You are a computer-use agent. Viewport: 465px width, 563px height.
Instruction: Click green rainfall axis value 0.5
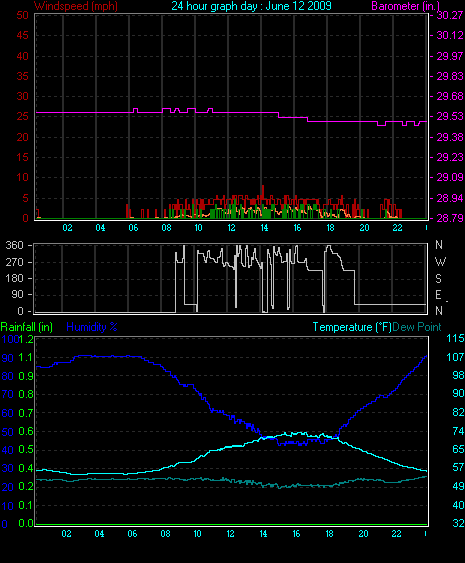[25, 450]
